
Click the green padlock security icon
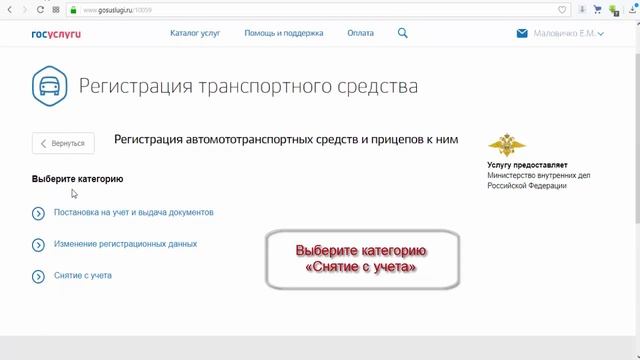click(73, 10)
